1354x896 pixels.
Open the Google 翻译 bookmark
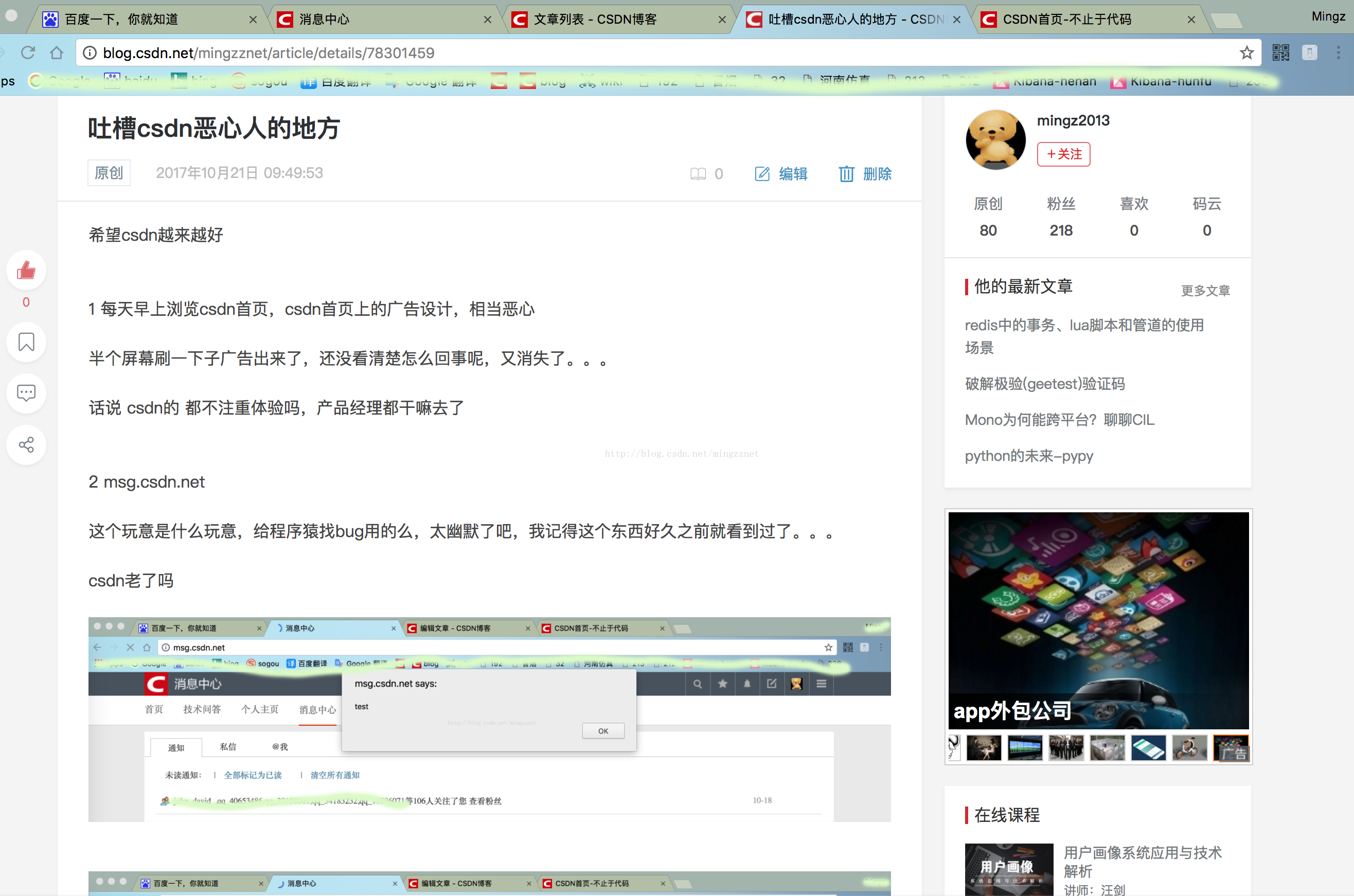[x=431, y=82]
